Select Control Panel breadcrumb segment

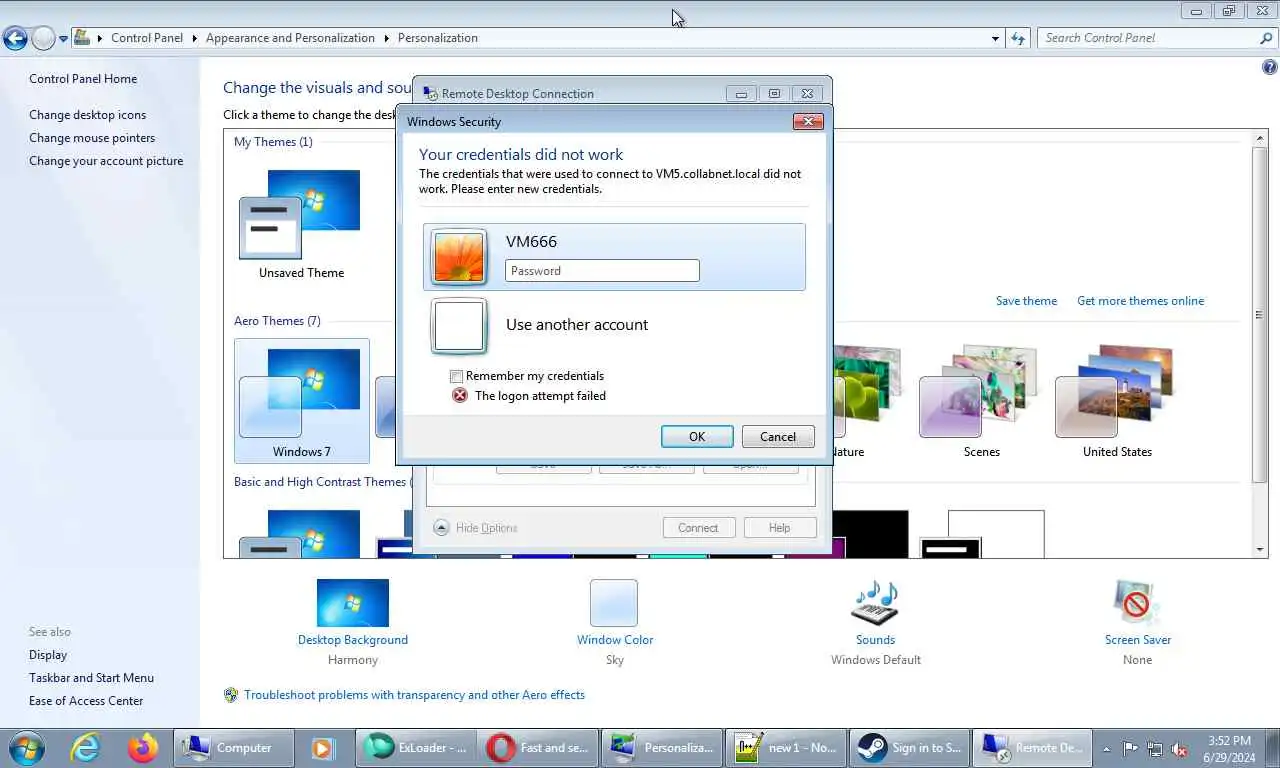tap(147, 38)
